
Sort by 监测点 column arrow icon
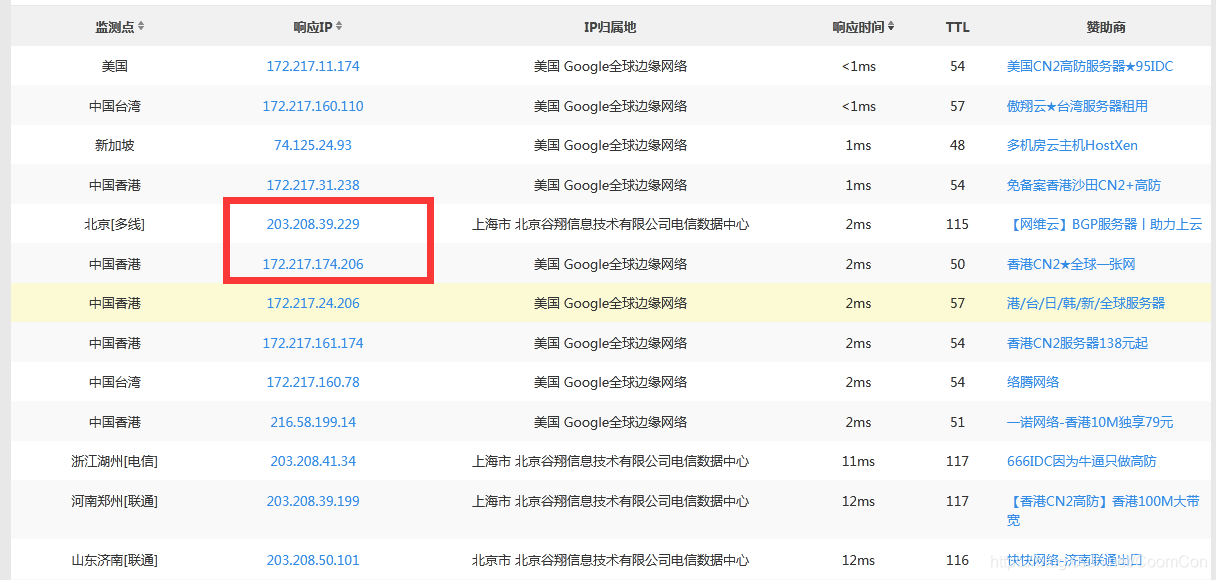click(x=141, y=27)
